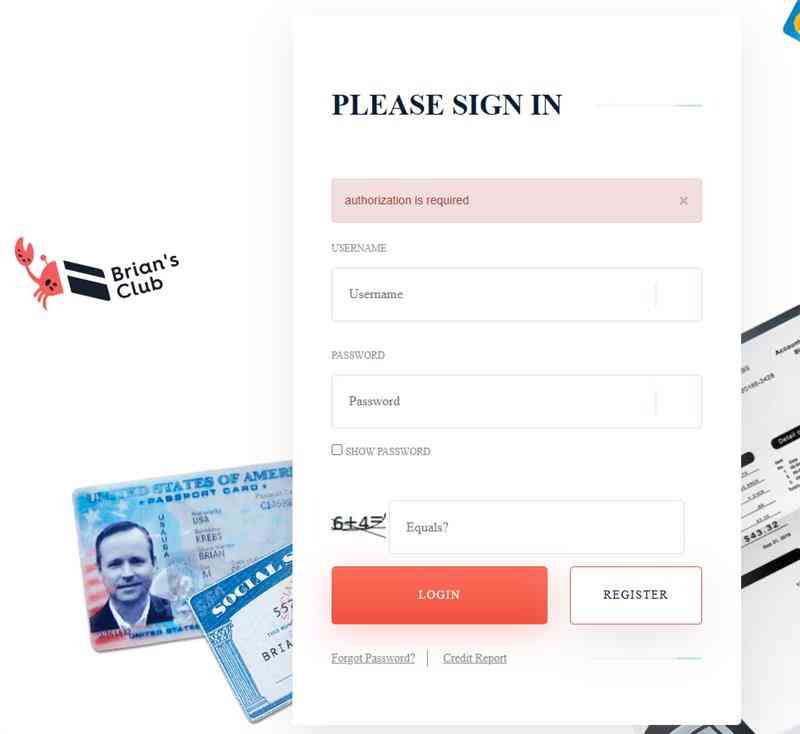
Task: Click the red crab mascot icon
Action: pos(38,273)
